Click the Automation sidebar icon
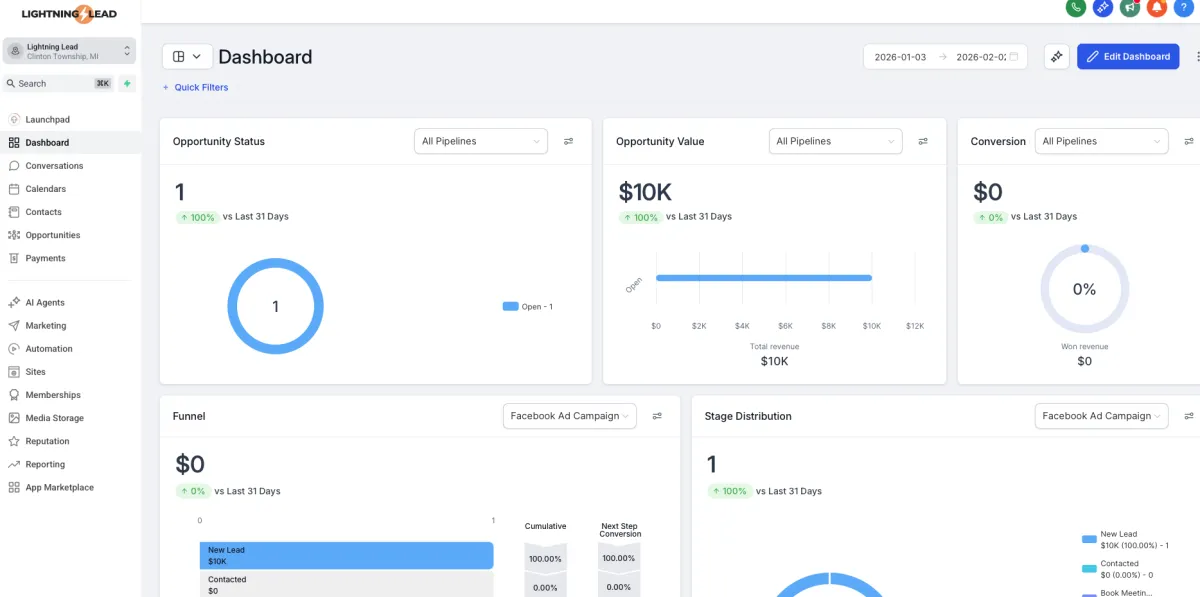 click(x=14, y=349)
